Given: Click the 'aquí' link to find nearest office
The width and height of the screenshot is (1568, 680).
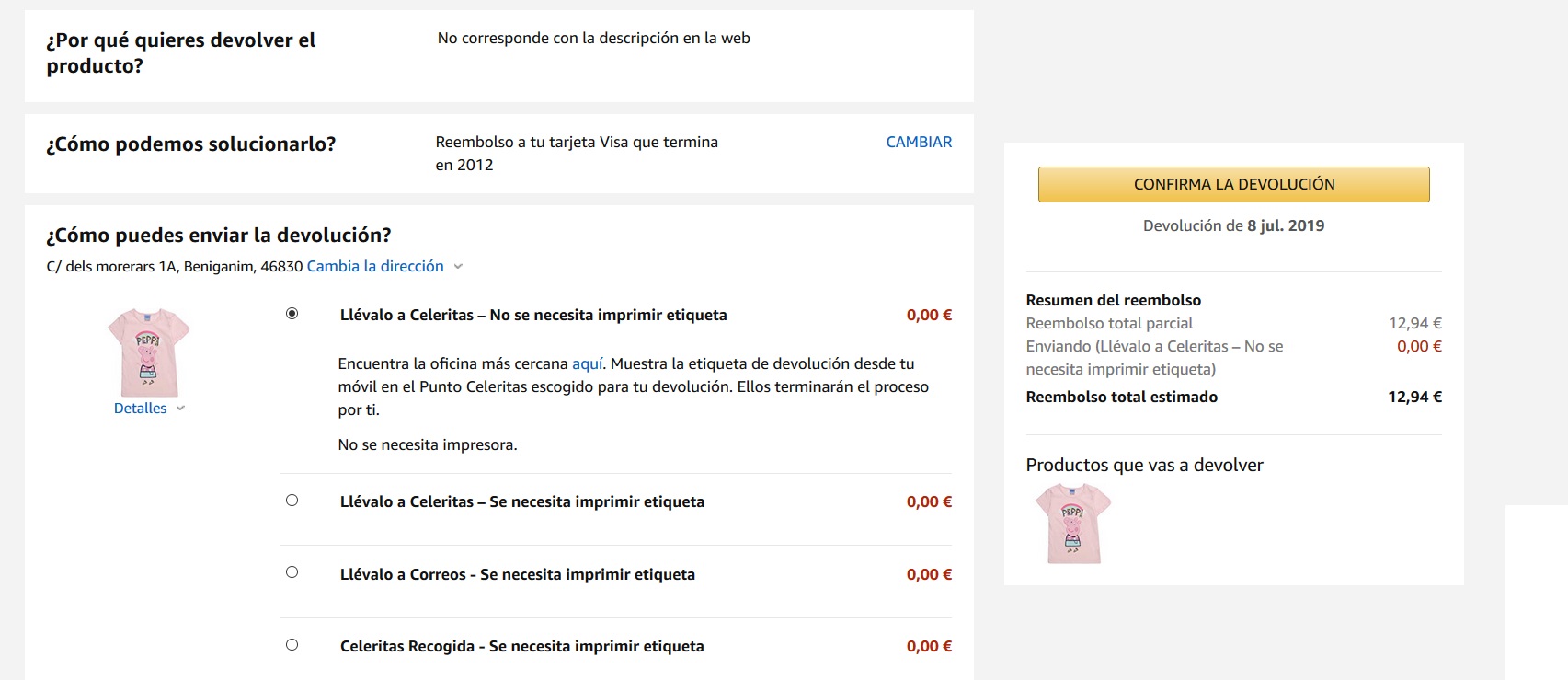Looking at the screenshot, I should 588,363.
